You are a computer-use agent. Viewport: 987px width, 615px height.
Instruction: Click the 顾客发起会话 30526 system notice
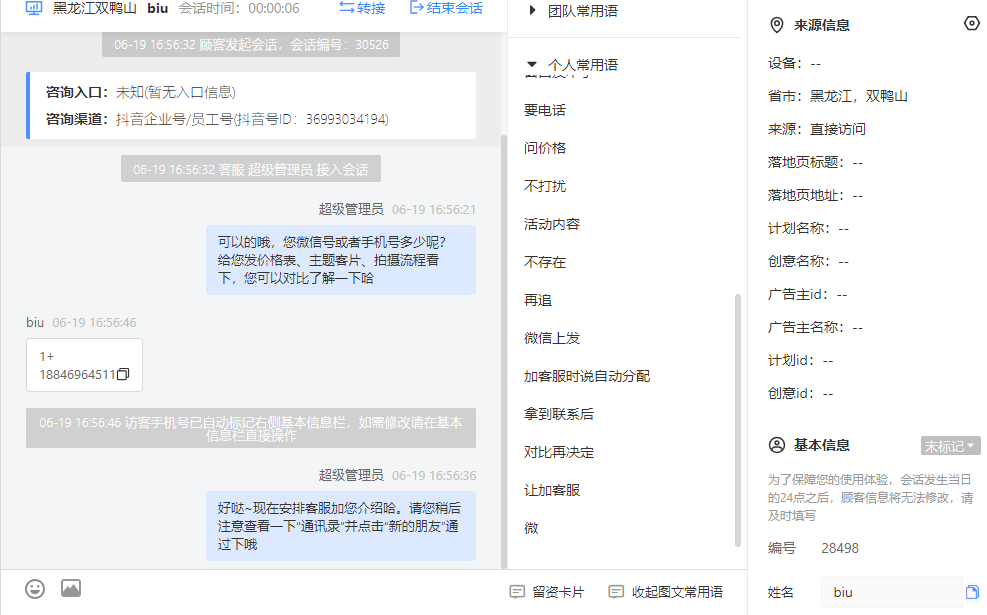(251, 45)
